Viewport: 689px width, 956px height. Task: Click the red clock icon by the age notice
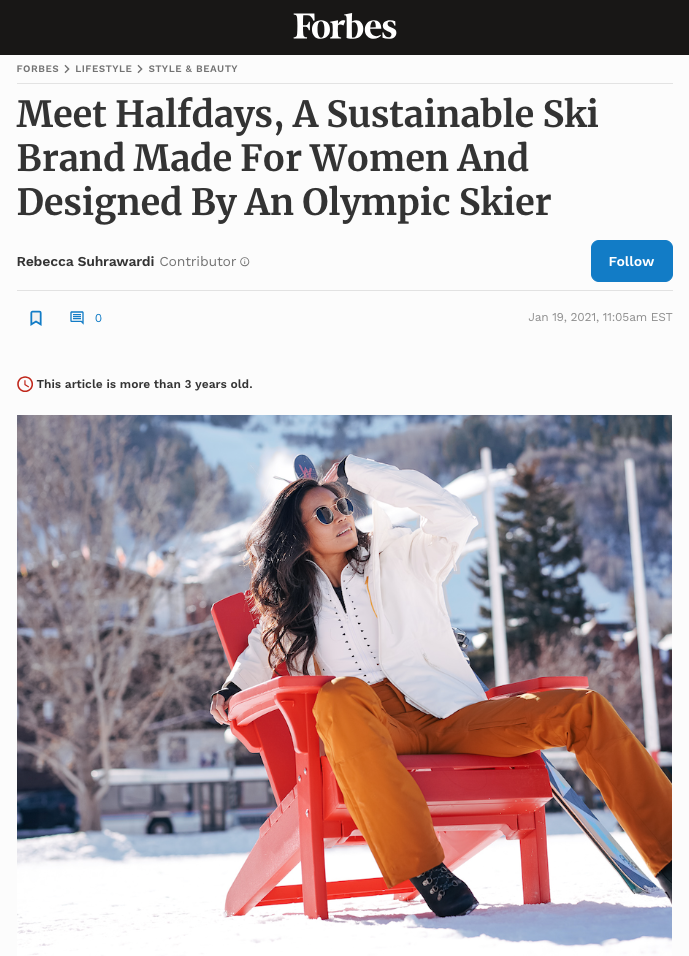24,384
